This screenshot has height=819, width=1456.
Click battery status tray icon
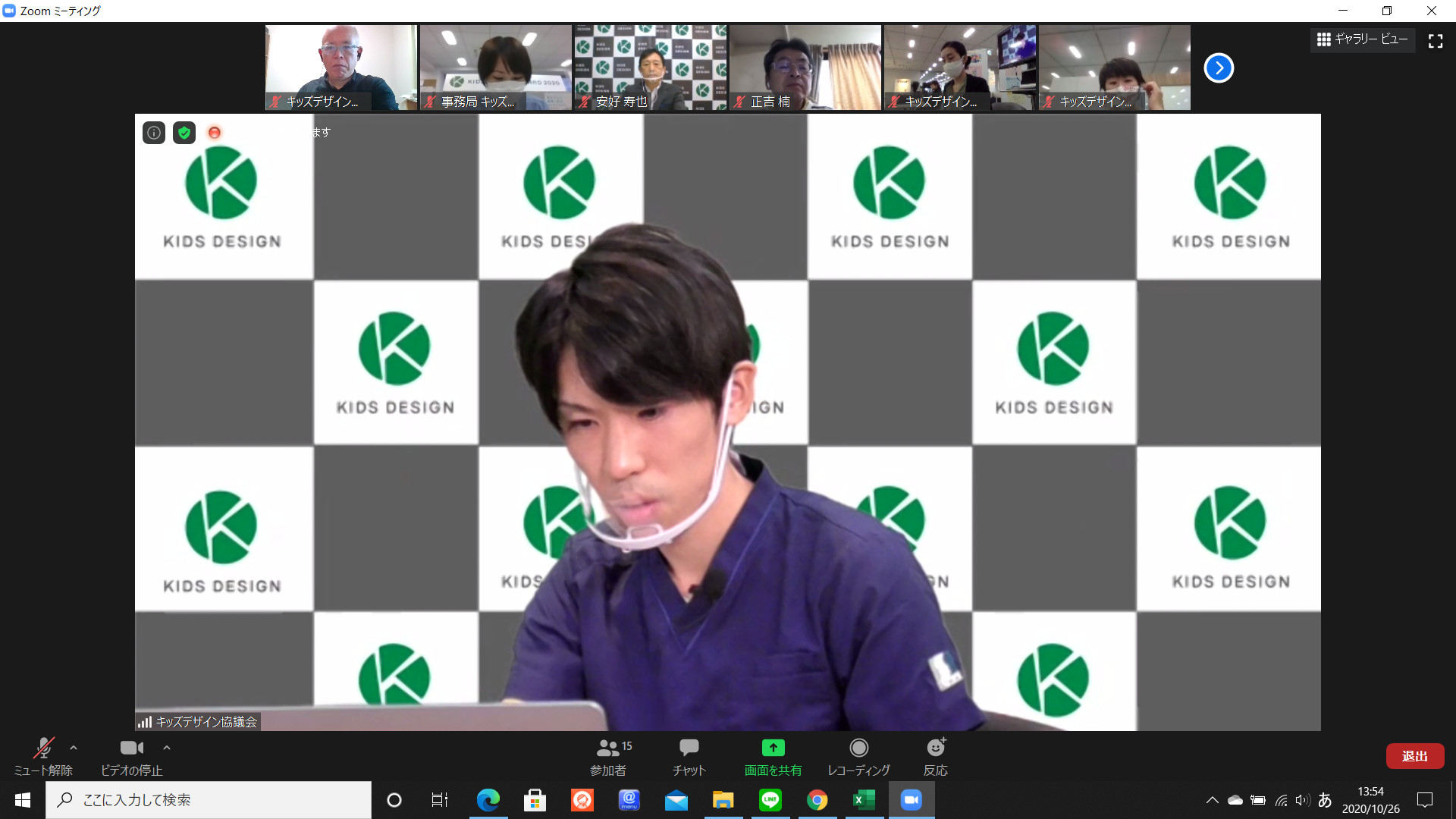point(1258,800)
